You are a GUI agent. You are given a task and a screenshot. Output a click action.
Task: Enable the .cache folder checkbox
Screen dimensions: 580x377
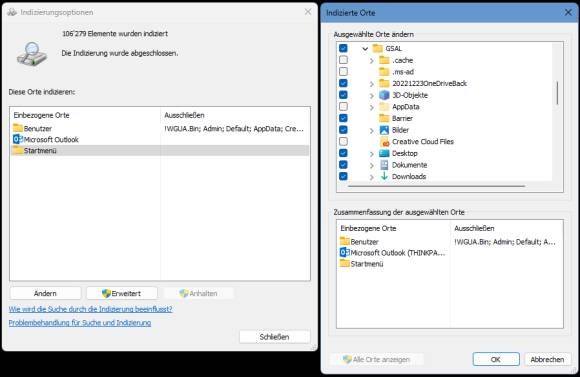(x=343, y=60)
